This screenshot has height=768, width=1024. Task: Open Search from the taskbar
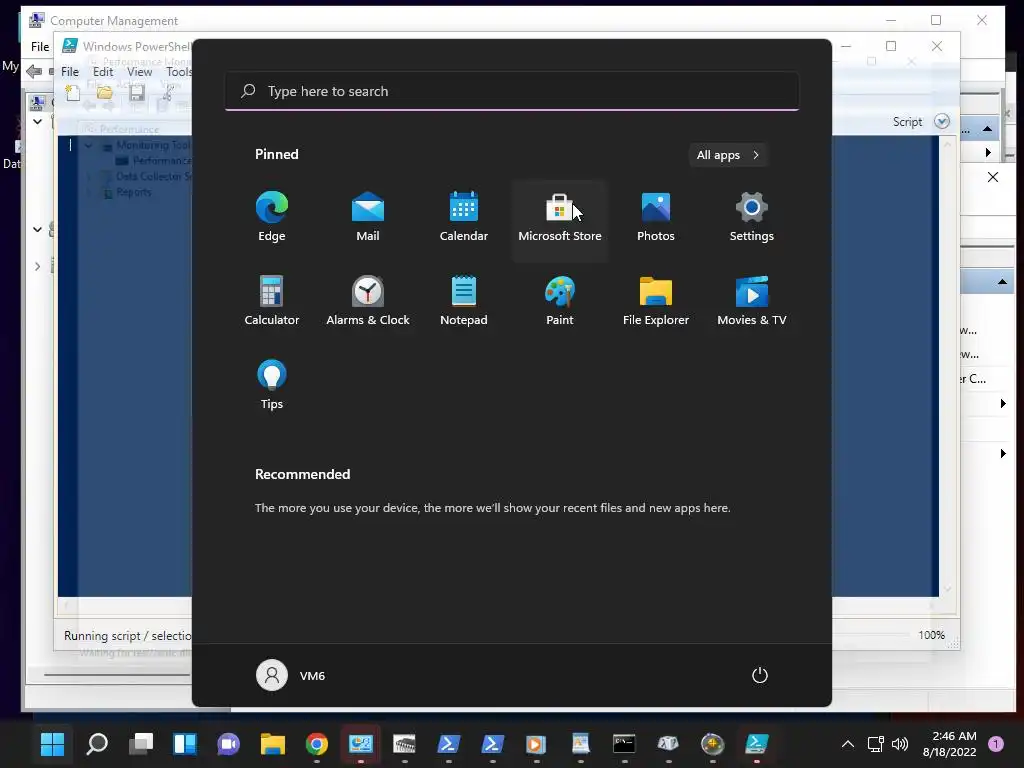[x=97, y=743]
